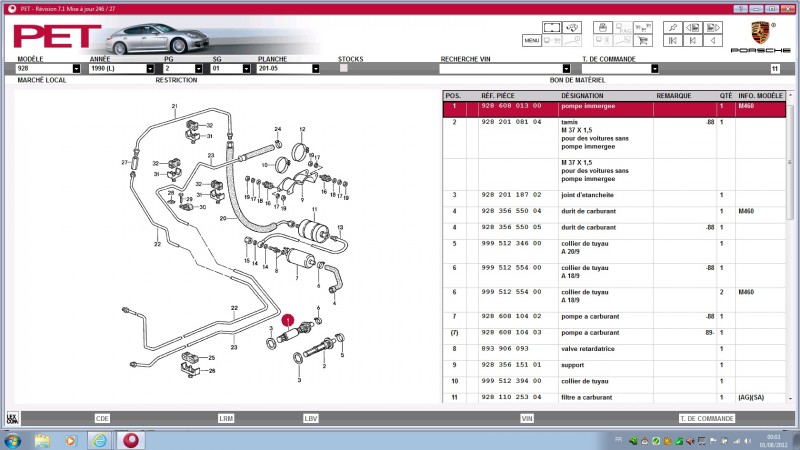Click the RECHERCHE VIN input field

click(x=501, y=68)
